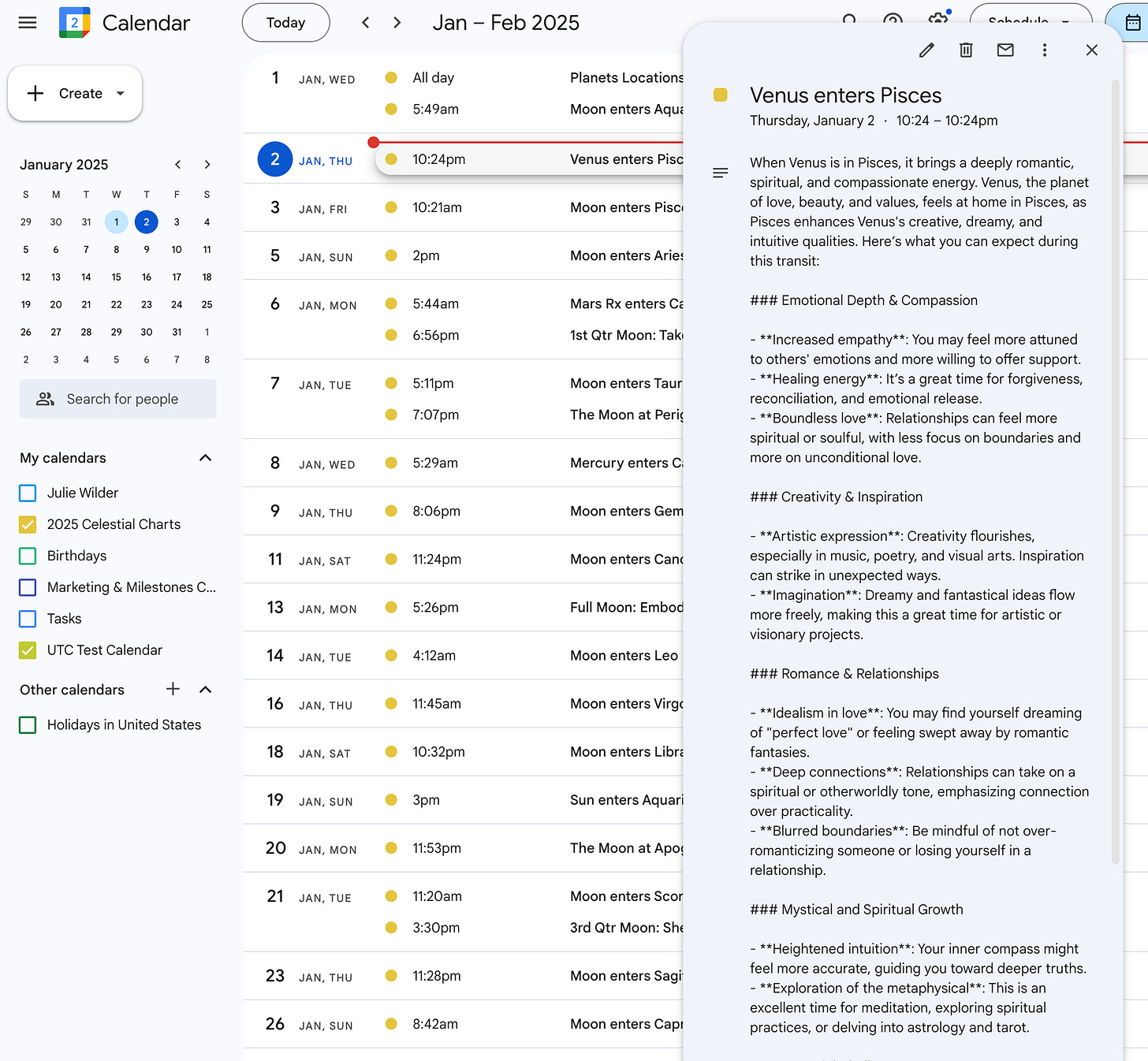Email event details via envelope icon
Screen dimensions: 1148x1061
(1005, 50)
